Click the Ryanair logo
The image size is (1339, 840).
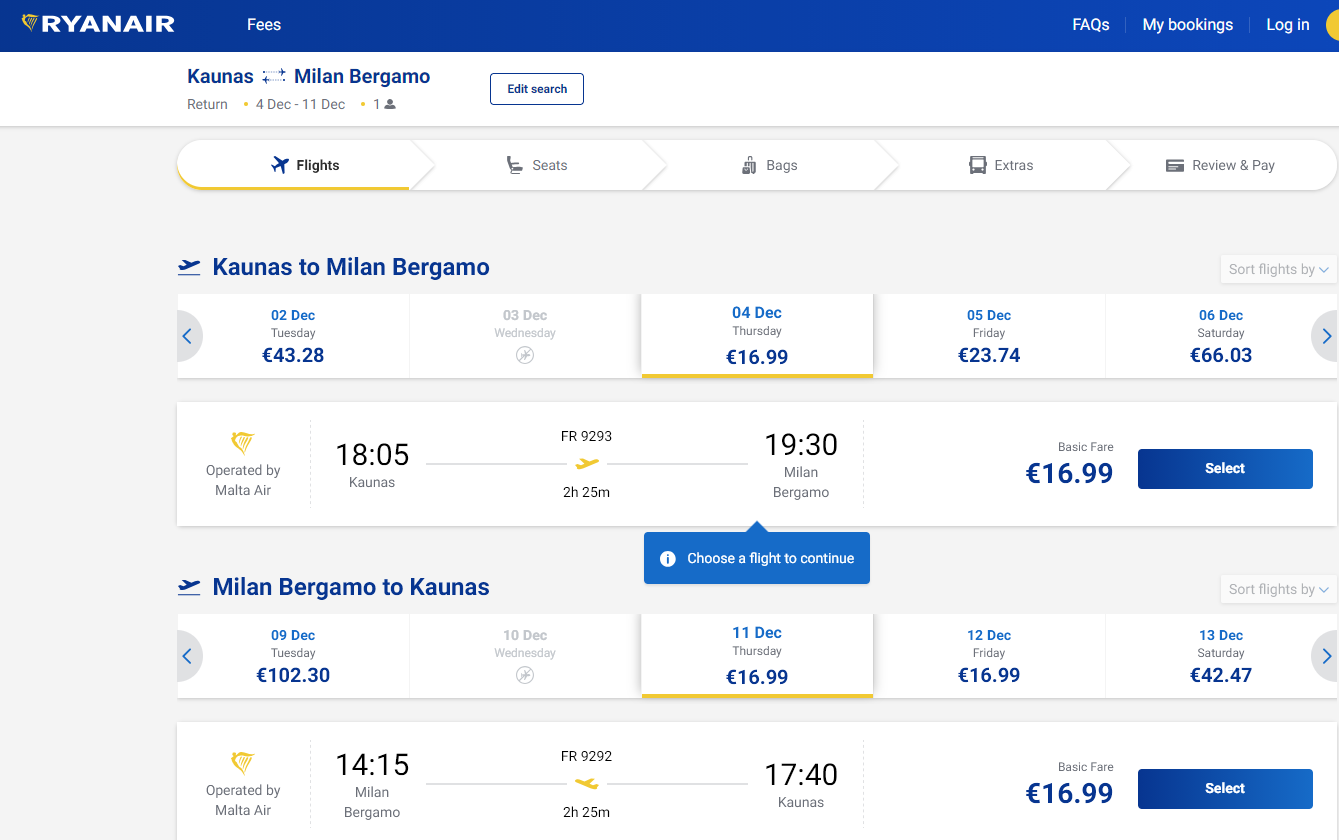tap(95, 24)
